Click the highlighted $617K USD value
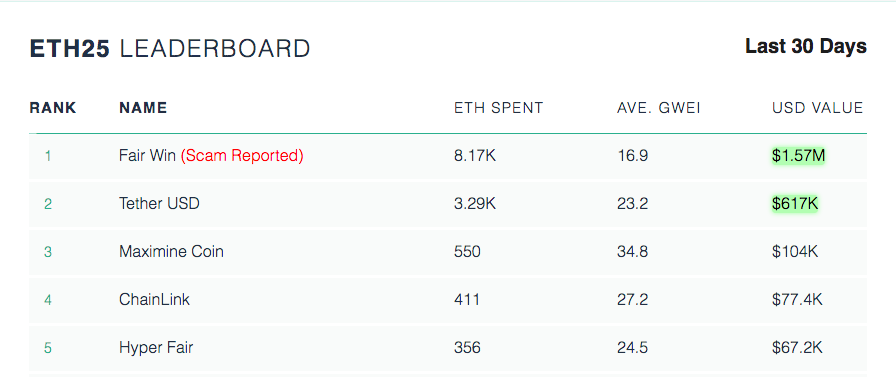 pos(795,203)
